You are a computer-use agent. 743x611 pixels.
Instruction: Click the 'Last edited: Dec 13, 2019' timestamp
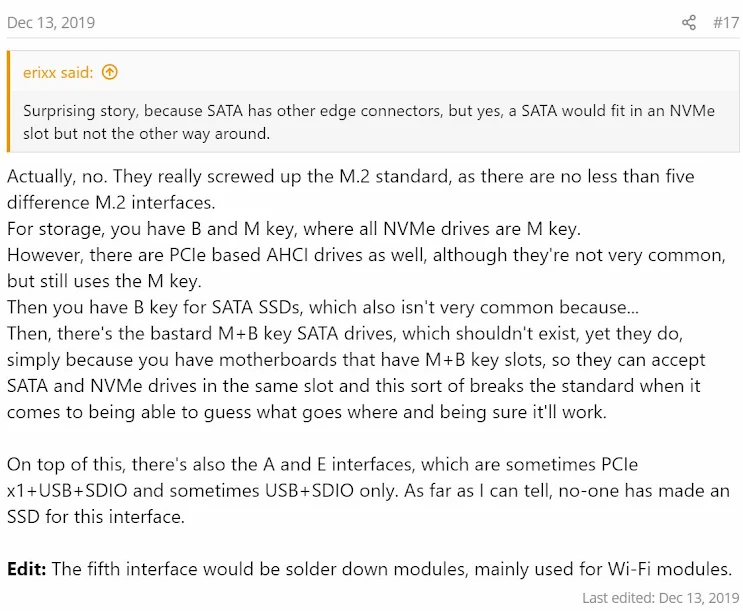pos(661,597)
